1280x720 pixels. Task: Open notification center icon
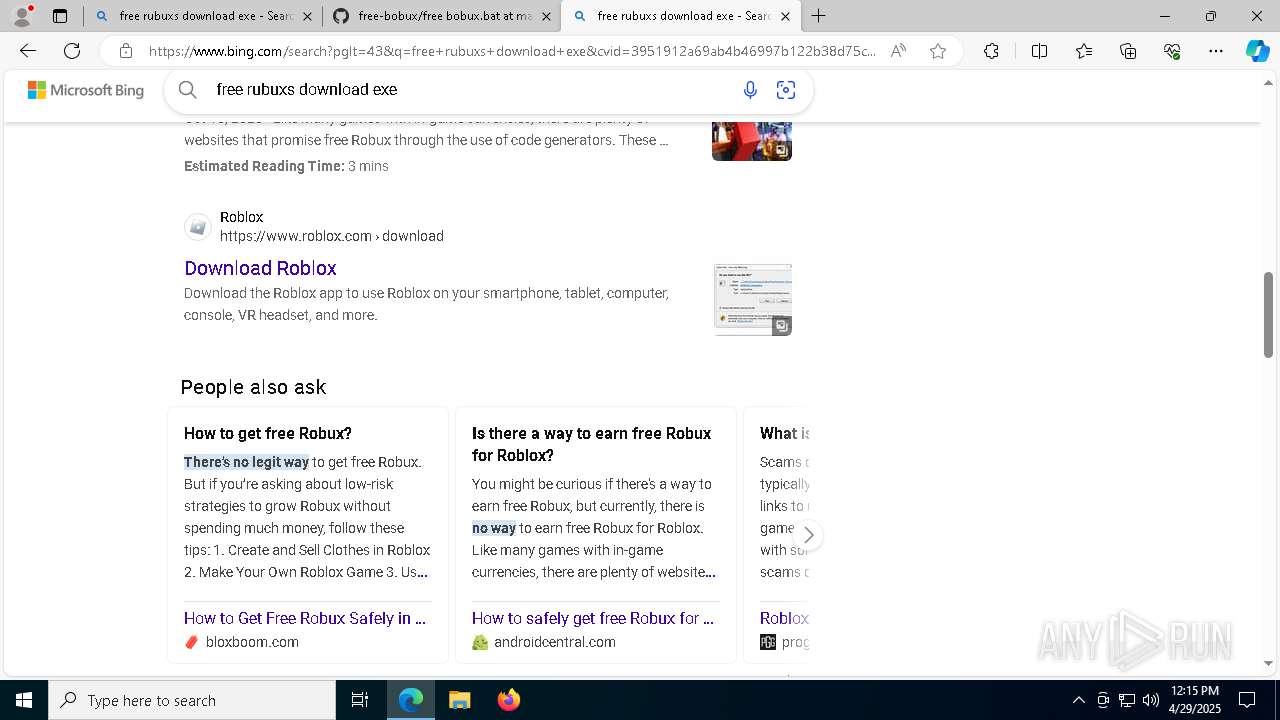(x=1247, y=700)
